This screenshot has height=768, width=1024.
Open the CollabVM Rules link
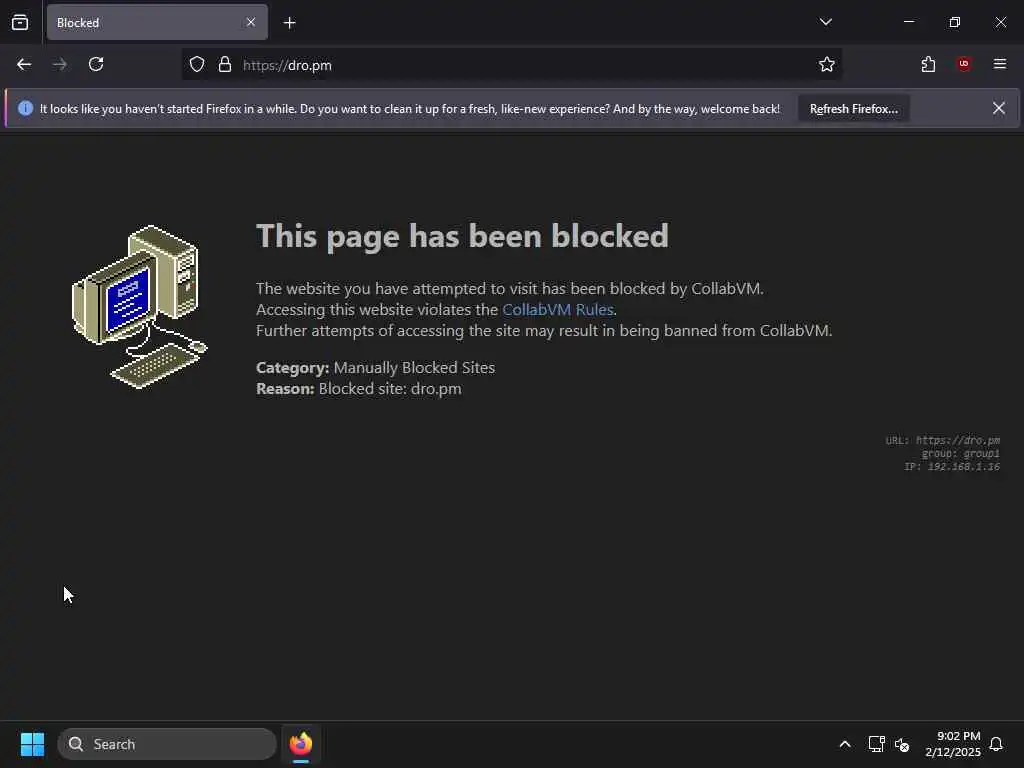coord(558,309)
